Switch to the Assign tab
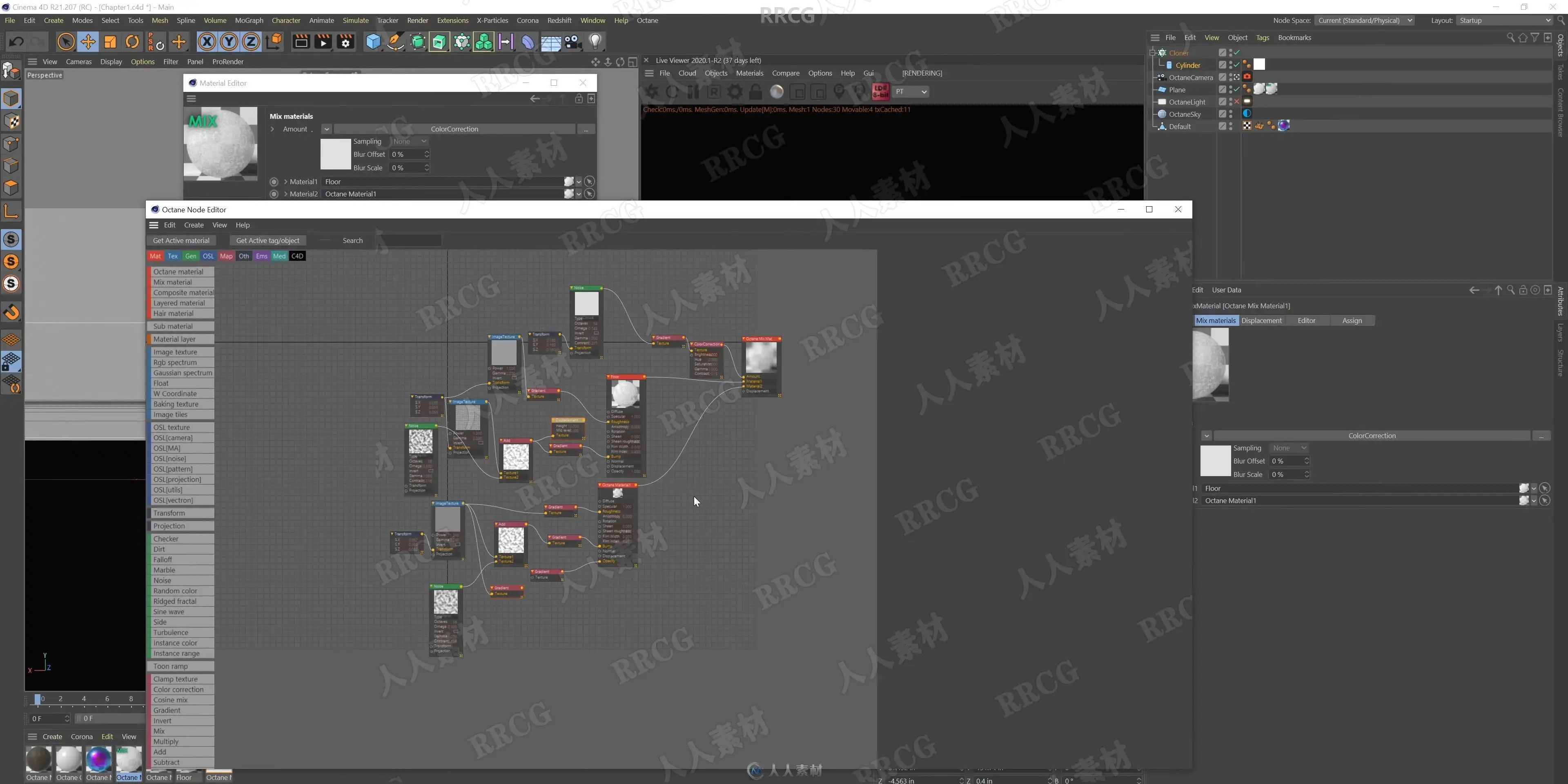This screenshot has width=1568, height=784. pos(1352,320)
